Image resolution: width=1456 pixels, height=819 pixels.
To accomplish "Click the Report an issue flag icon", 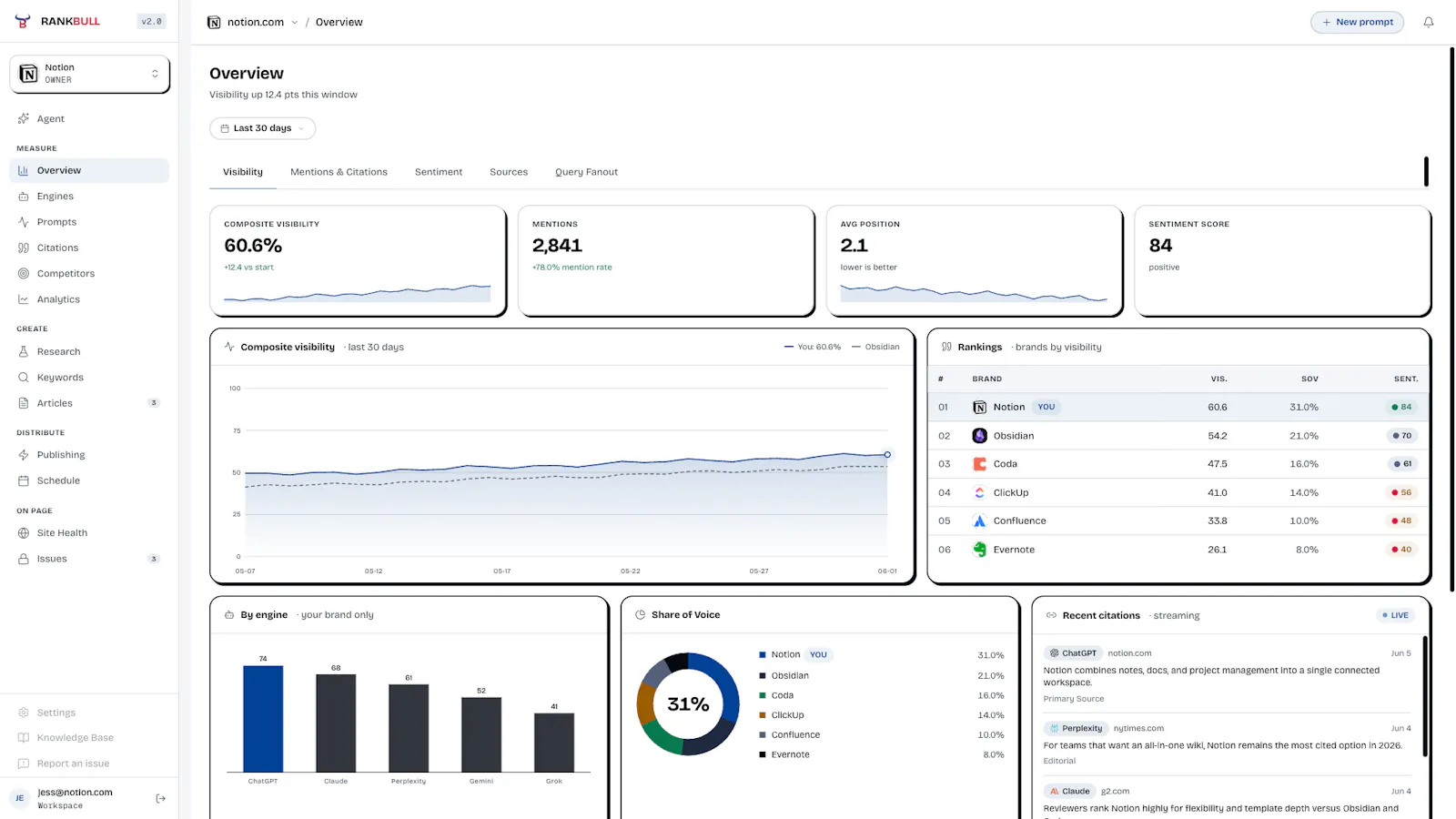I will pos(24,763).
